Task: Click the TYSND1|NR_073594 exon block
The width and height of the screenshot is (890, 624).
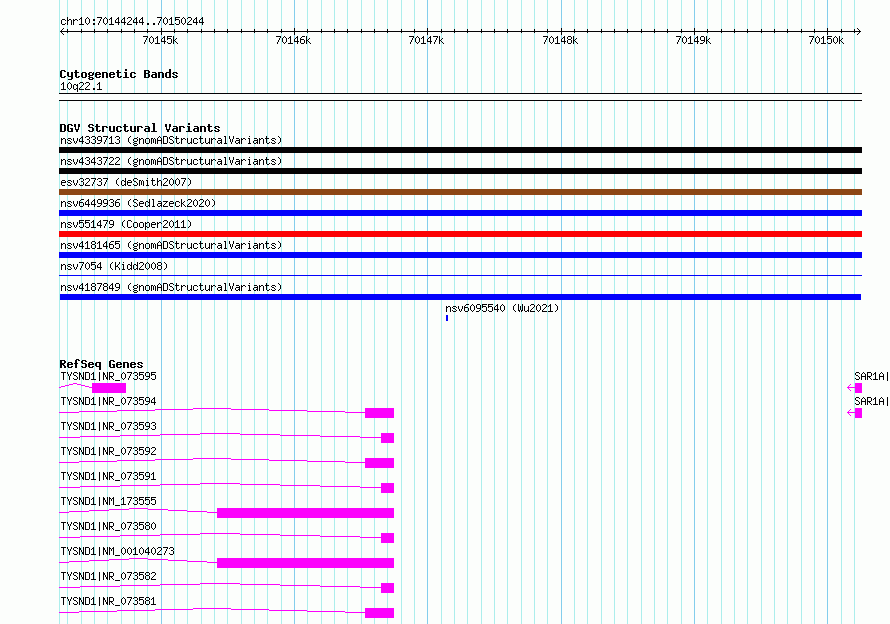Action: click(379, 413)
